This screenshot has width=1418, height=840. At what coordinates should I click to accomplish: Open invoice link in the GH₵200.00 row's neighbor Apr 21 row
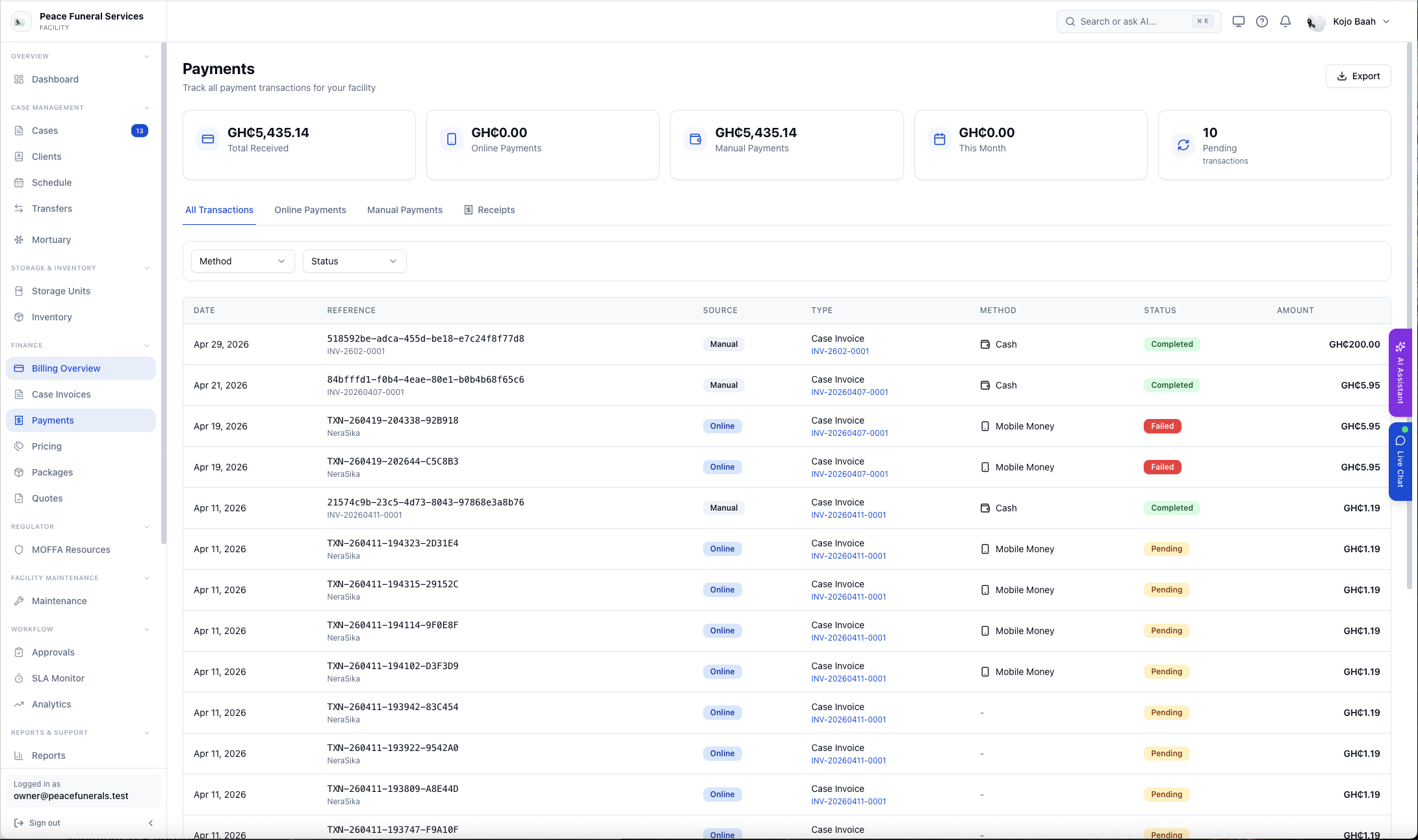tap(849, 392)
